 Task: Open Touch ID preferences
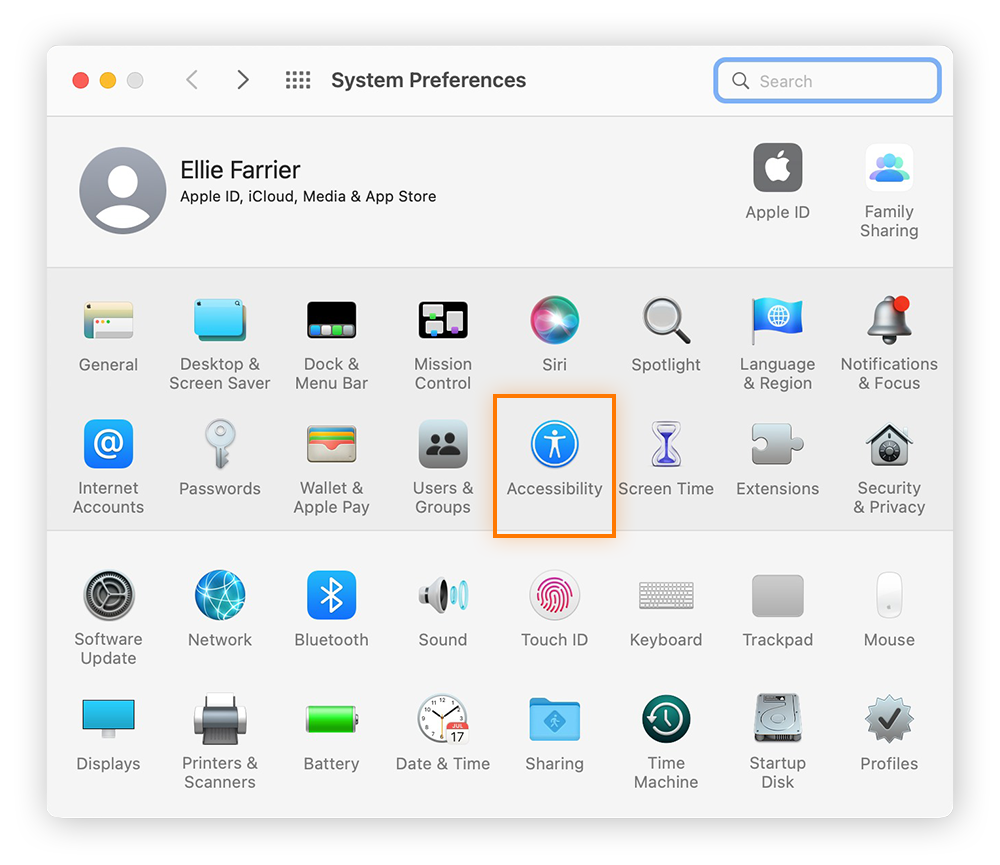coord(554,594)
